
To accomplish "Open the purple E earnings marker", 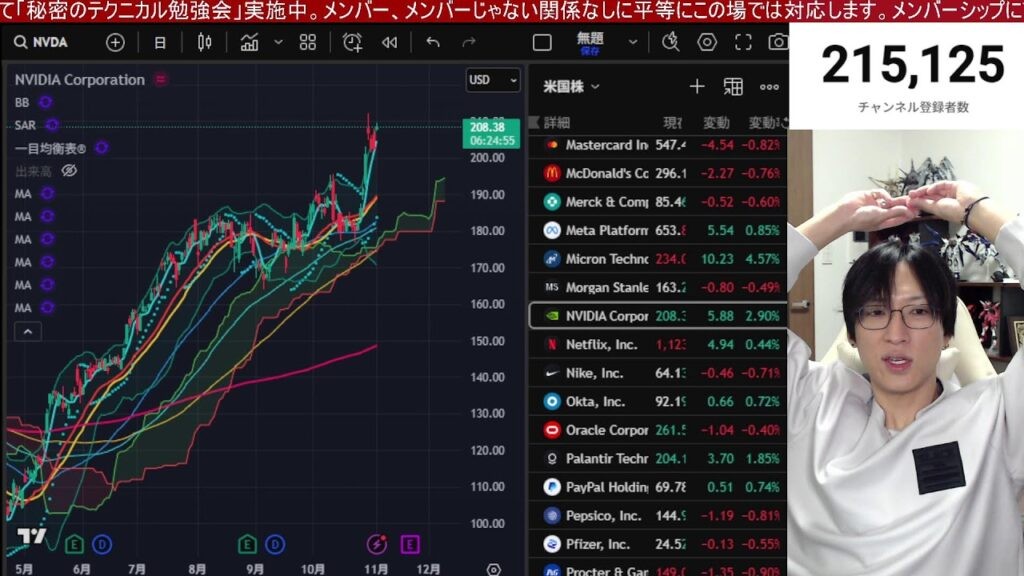I will [410, 544].
